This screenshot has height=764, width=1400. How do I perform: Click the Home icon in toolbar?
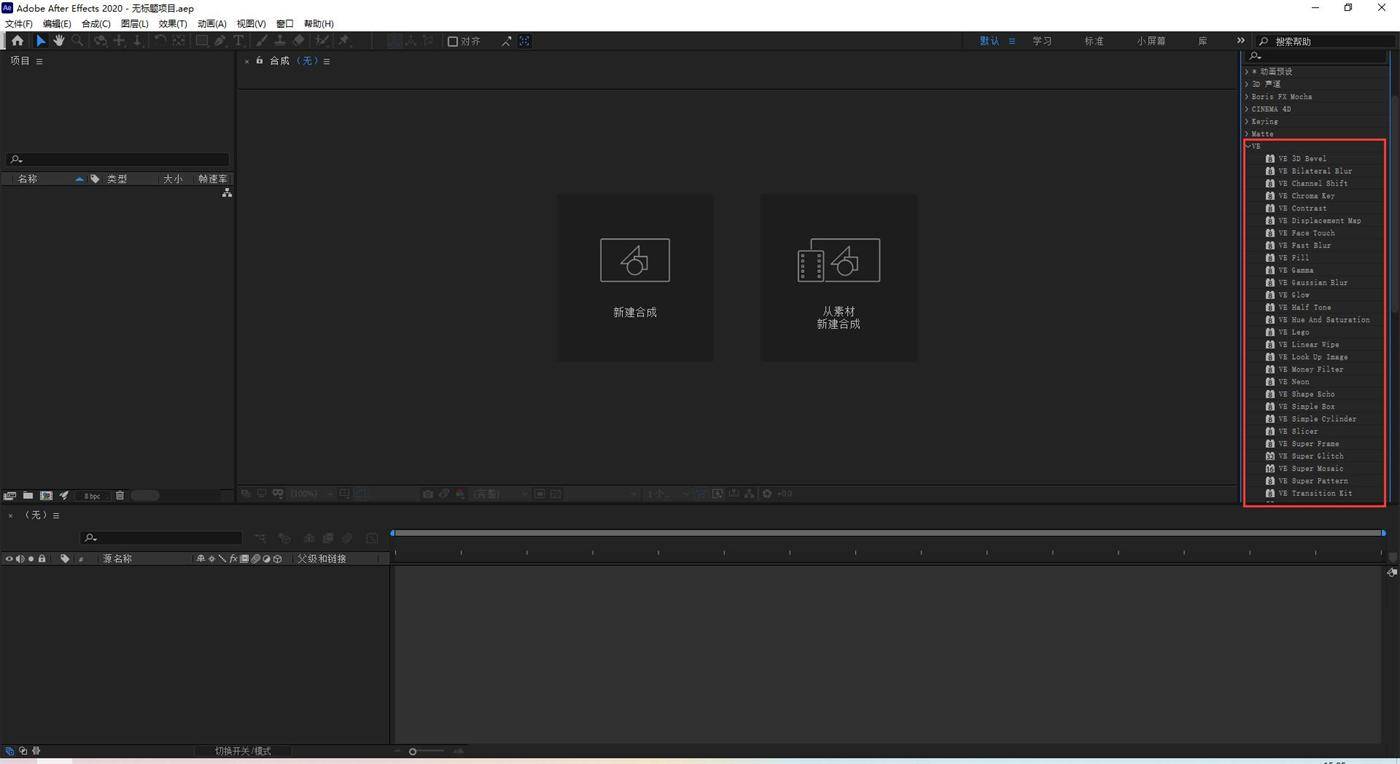[17, 41]
